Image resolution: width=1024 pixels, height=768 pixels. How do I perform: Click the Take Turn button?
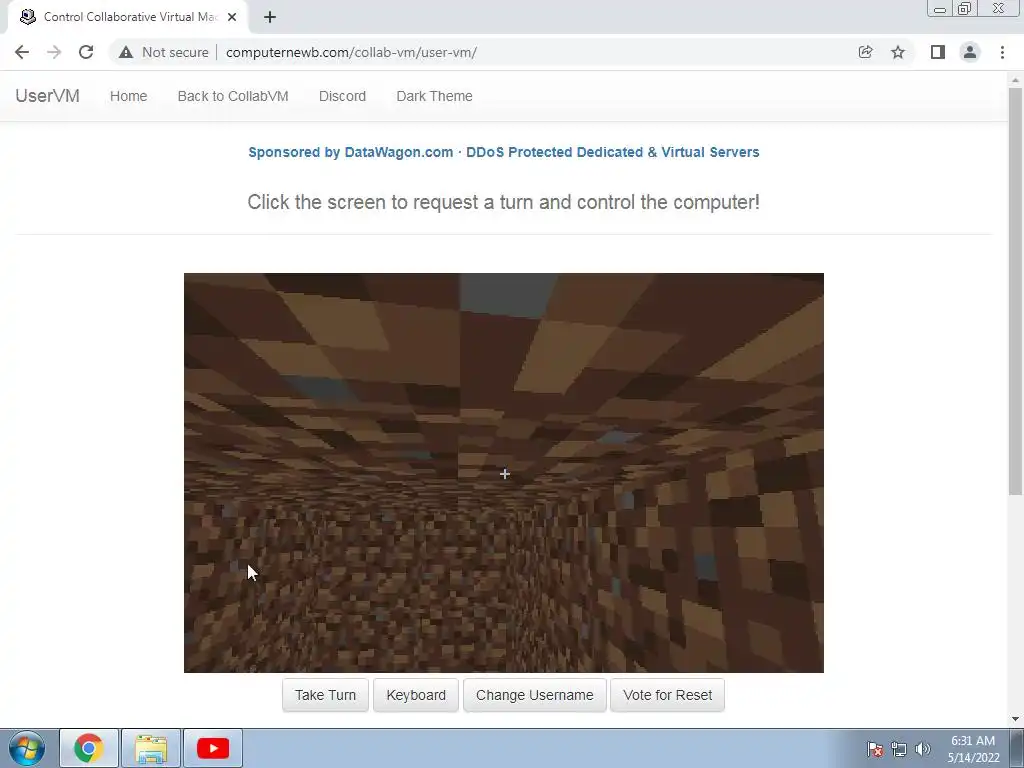(x=325, y=695)
